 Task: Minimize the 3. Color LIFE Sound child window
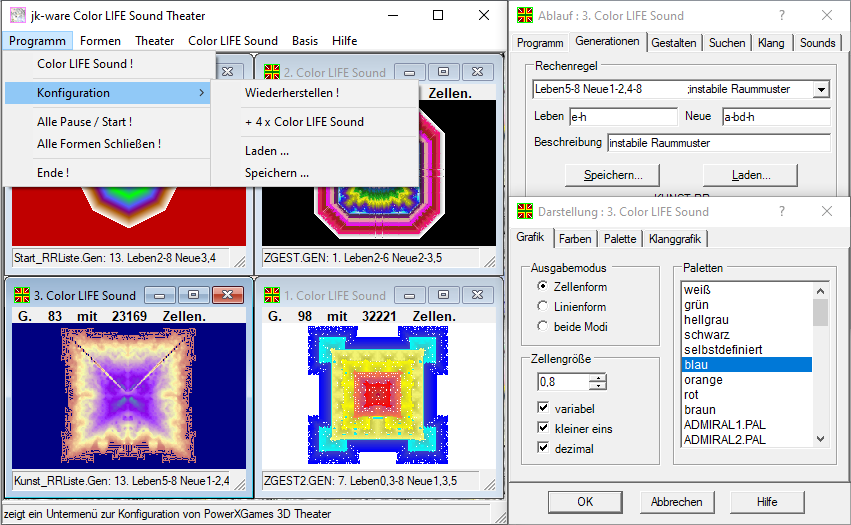[160, 295]
